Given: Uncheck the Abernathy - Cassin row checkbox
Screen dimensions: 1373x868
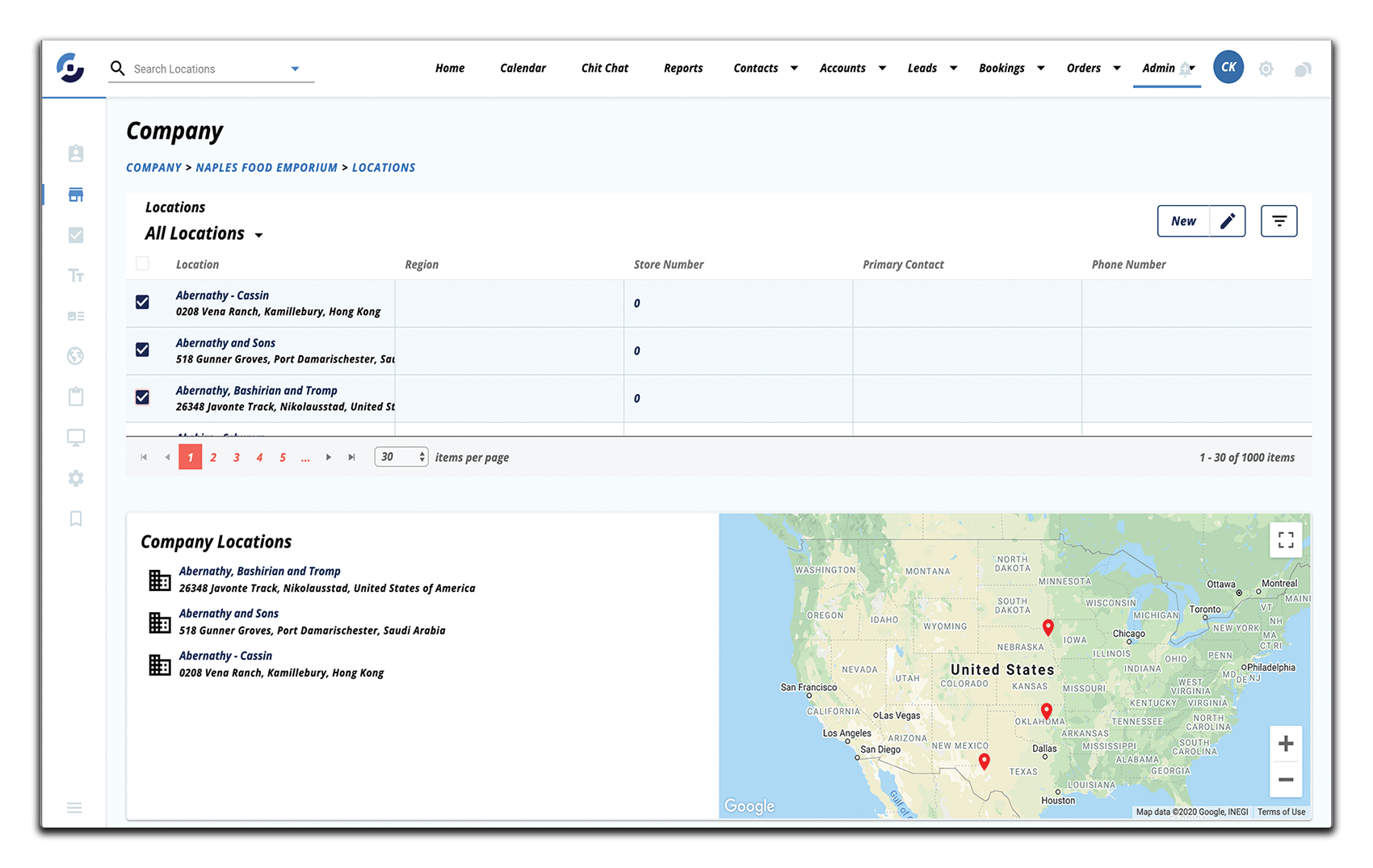Looking at the screenshot, I should coord(142,302).
